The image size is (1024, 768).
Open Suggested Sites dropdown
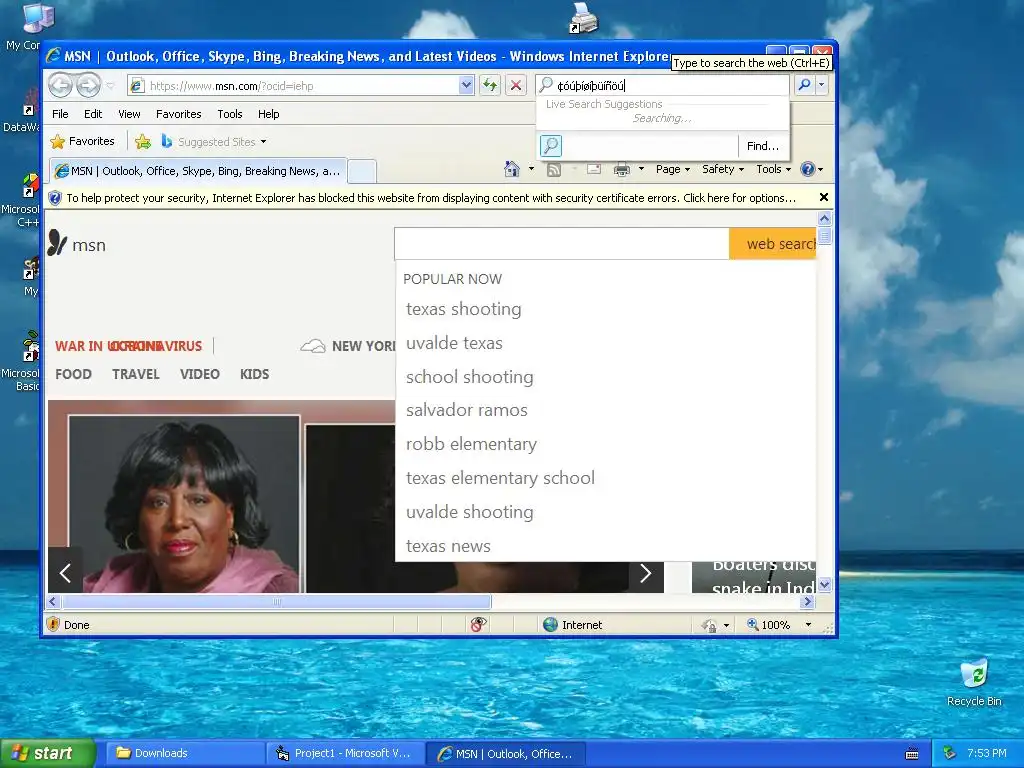[214, 142]
